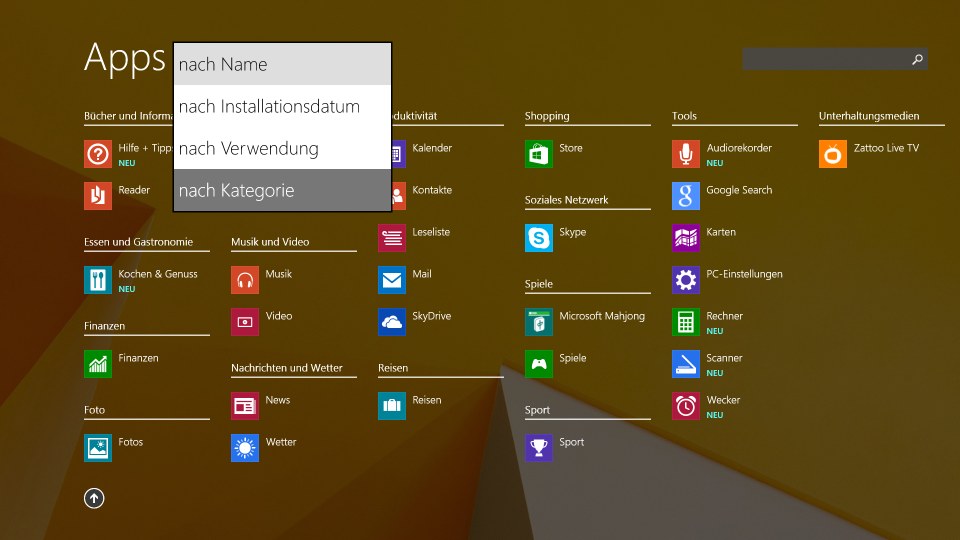The image size is (960, 540).
Task: Open PC-Einstellungen gear icon
Action: (686, 280)
